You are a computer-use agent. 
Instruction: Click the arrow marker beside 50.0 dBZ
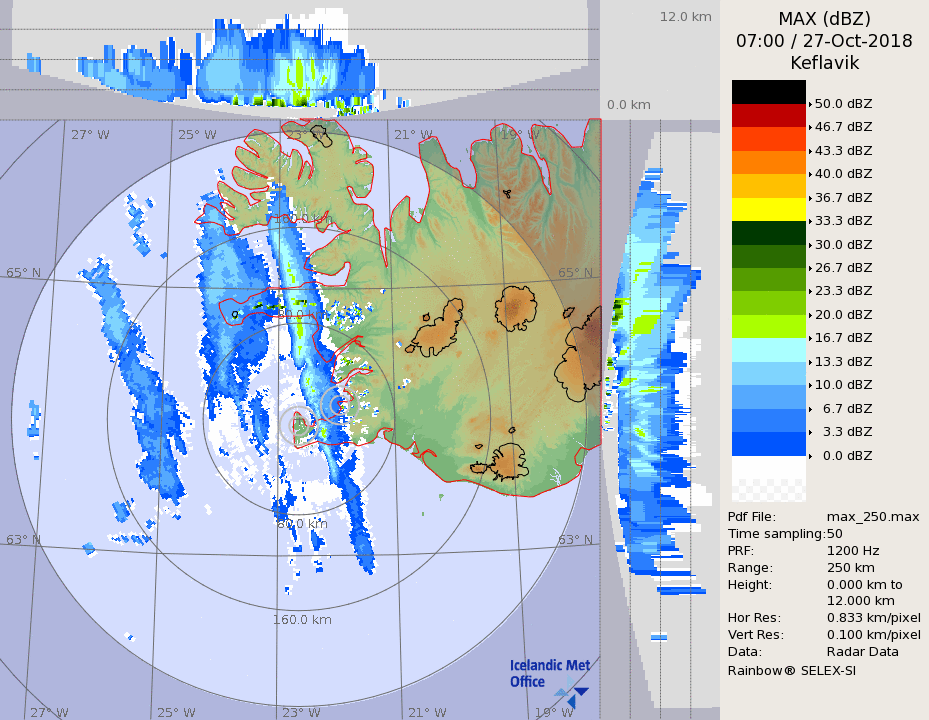[810, 104]
